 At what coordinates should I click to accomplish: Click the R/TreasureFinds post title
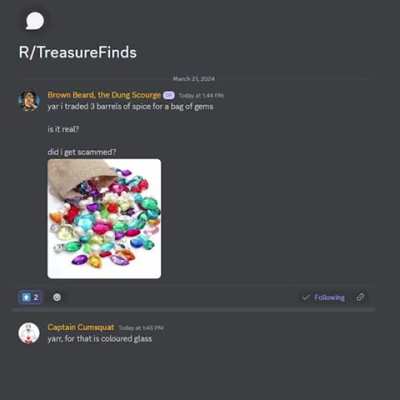[78, 53]
